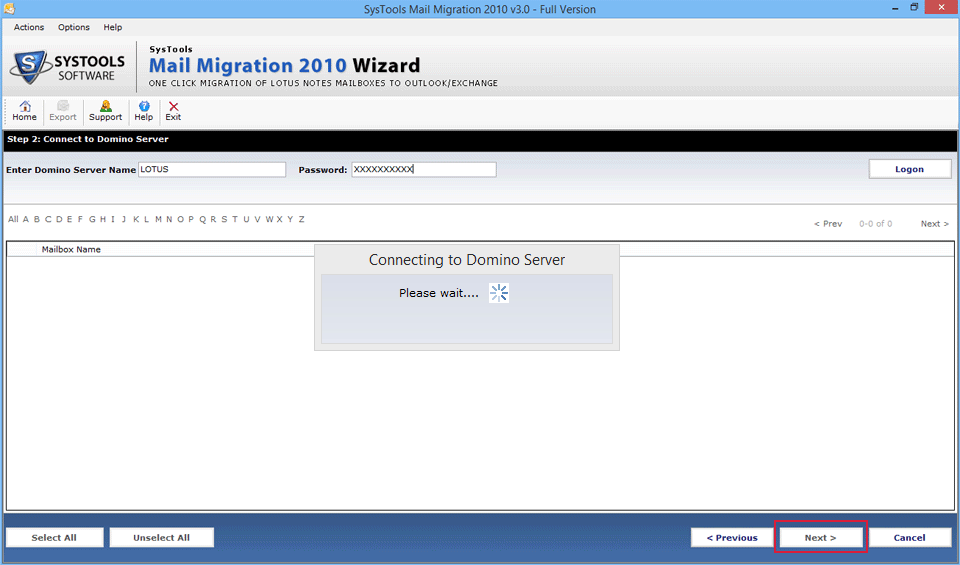Click the loading spinner in the dialog
The width and height of the screenshot is (960, 565).
(x=498, y=293)
